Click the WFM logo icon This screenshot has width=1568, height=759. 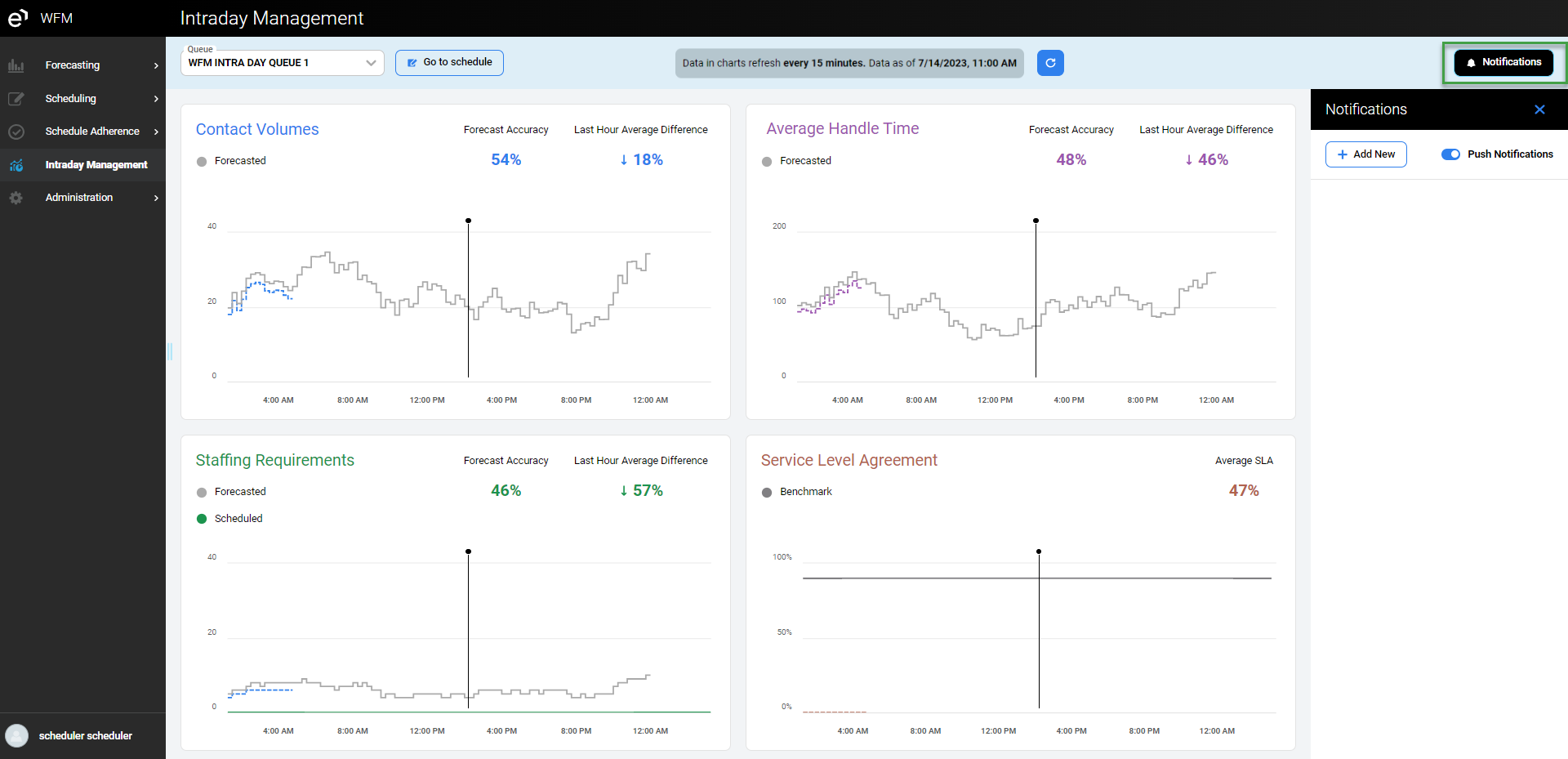pyautogui.click(x=17, y=18)
